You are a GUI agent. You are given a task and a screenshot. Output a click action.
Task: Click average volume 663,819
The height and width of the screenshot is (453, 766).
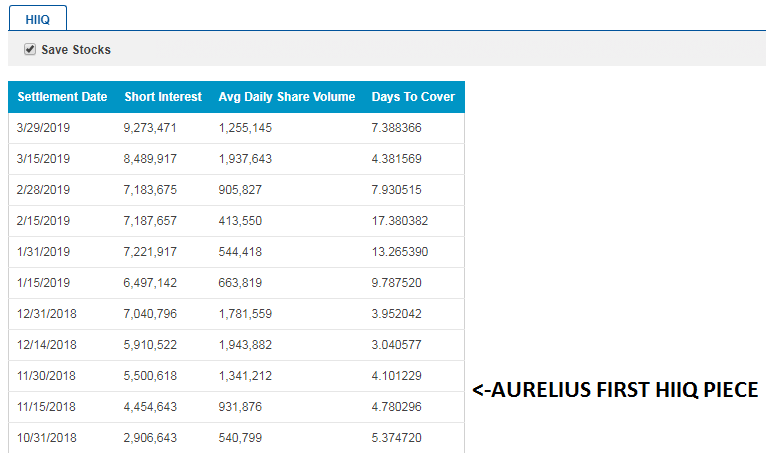tap(240, 283)
